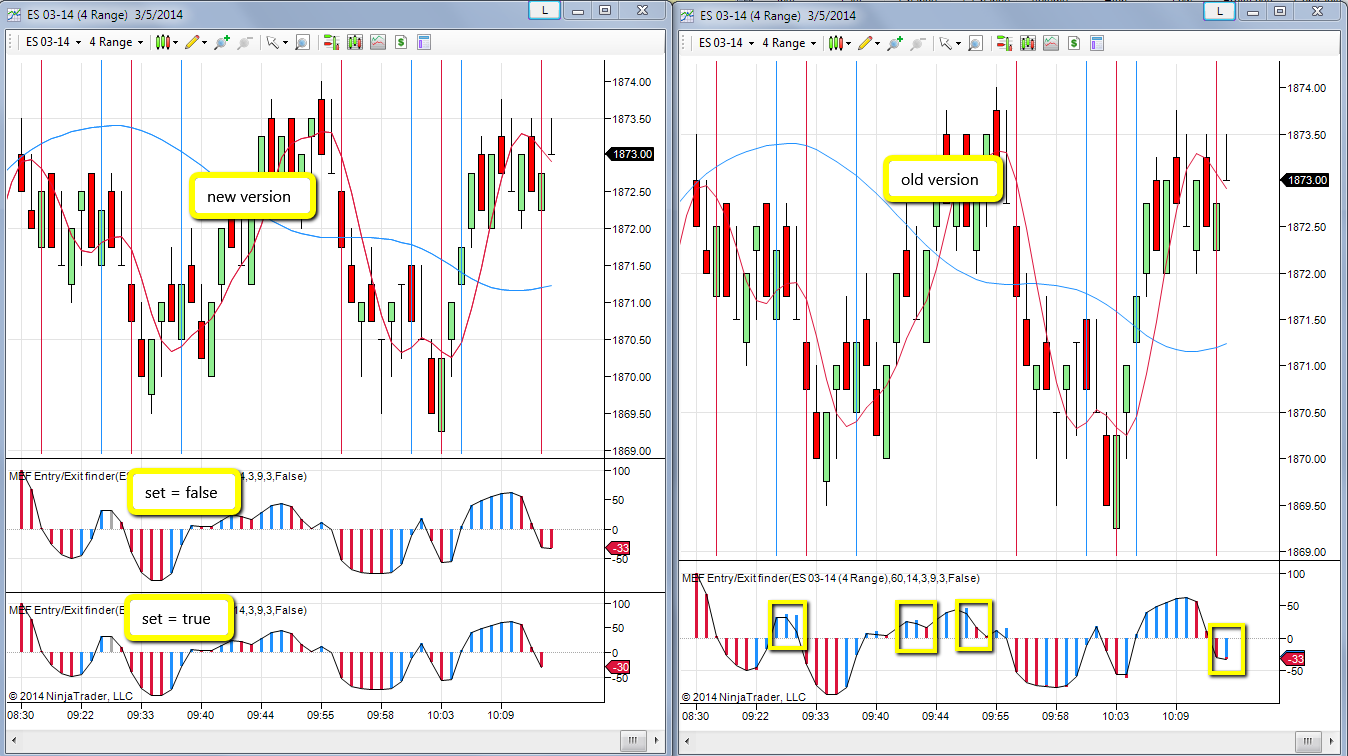The height and width of the screenshot is (756, 1348).
Task: Expand pencil draw tools dropdown in left window
Action: click(204, 42)
